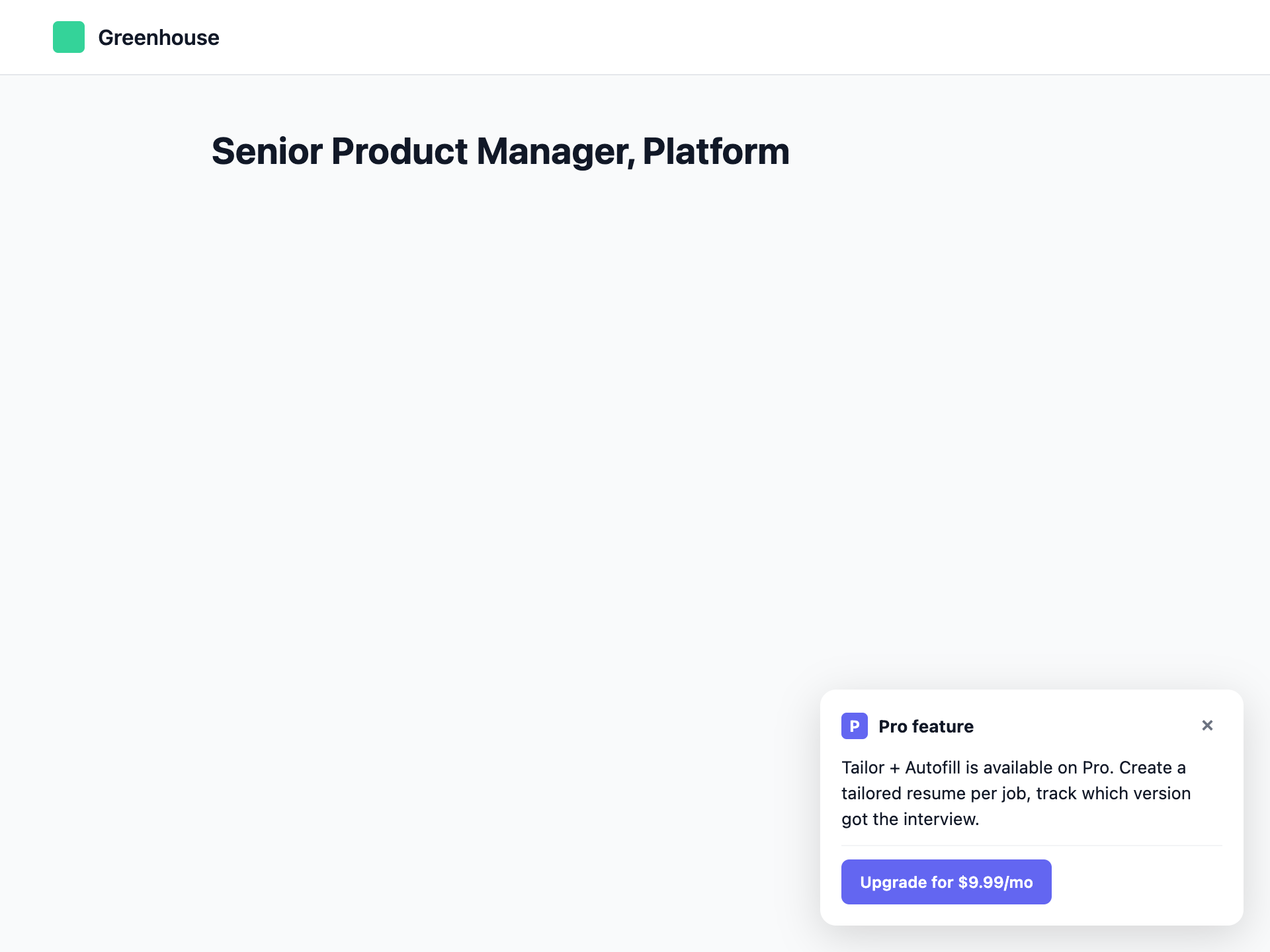Click the Greenhouse header bar

point(635,37)
